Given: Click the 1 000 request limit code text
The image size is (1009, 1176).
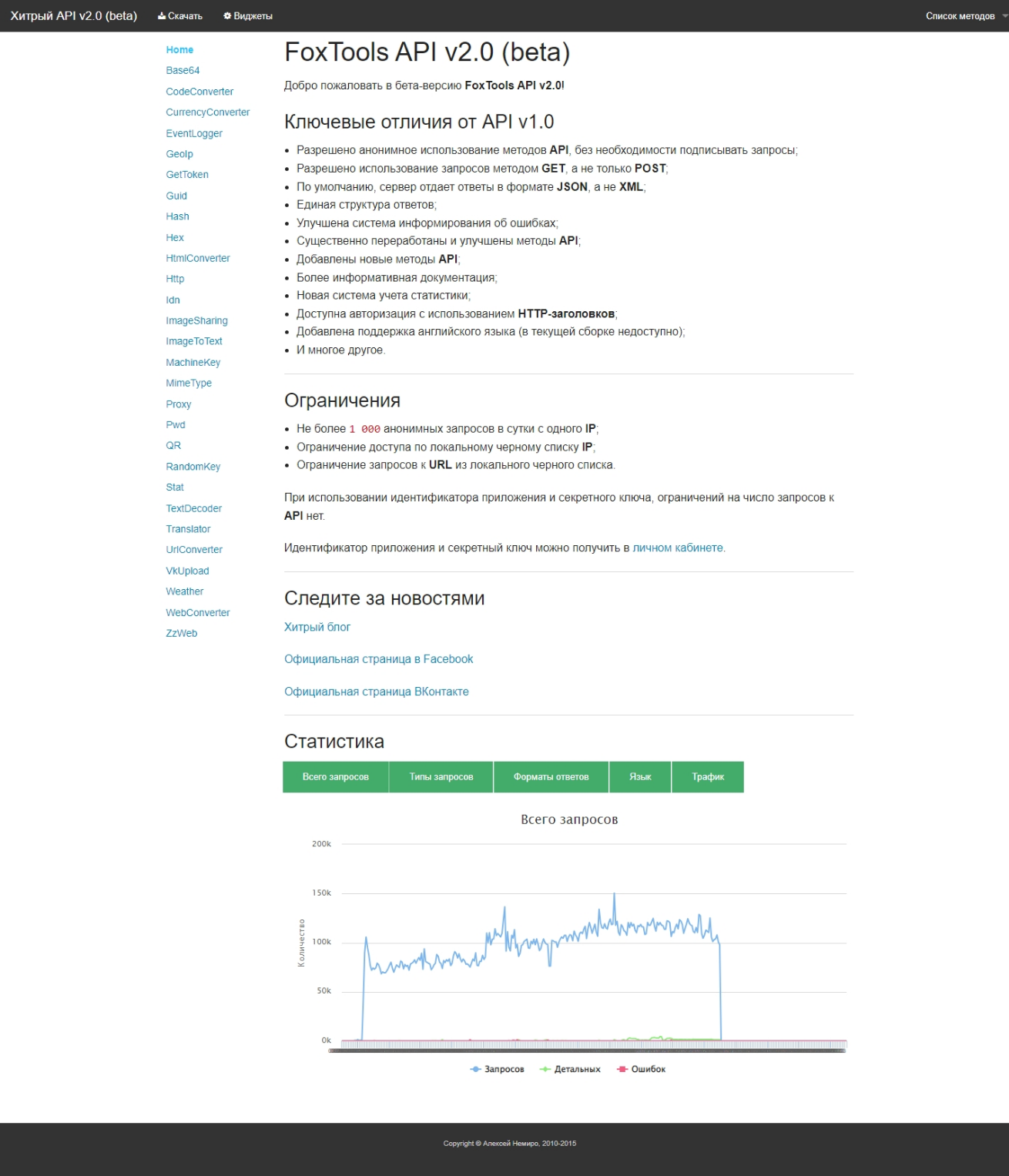Looking at the screenshot, I should click(364, 430).
